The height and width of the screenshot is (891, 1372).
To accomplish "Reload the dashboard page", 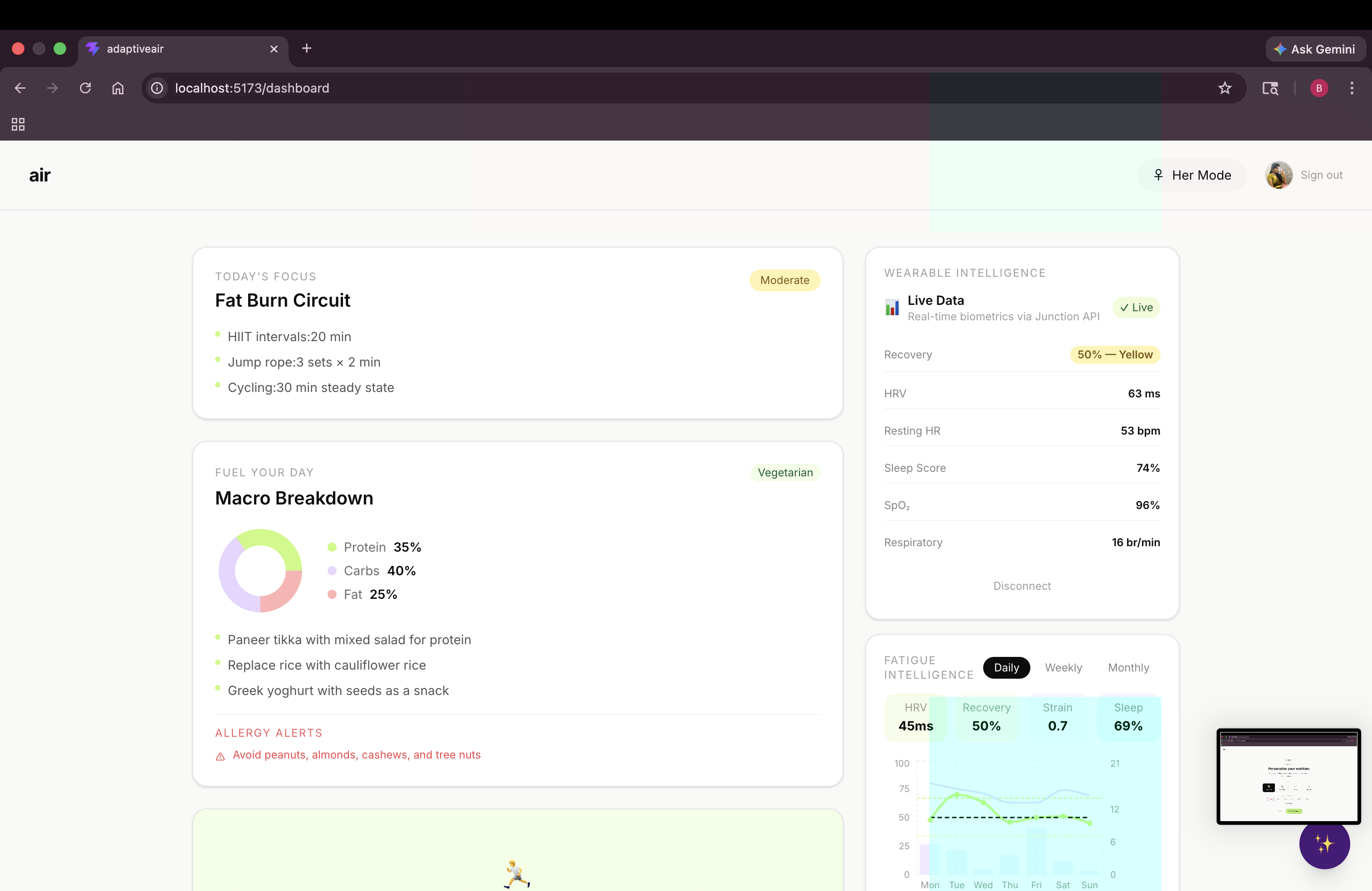I will click(85, 88).
